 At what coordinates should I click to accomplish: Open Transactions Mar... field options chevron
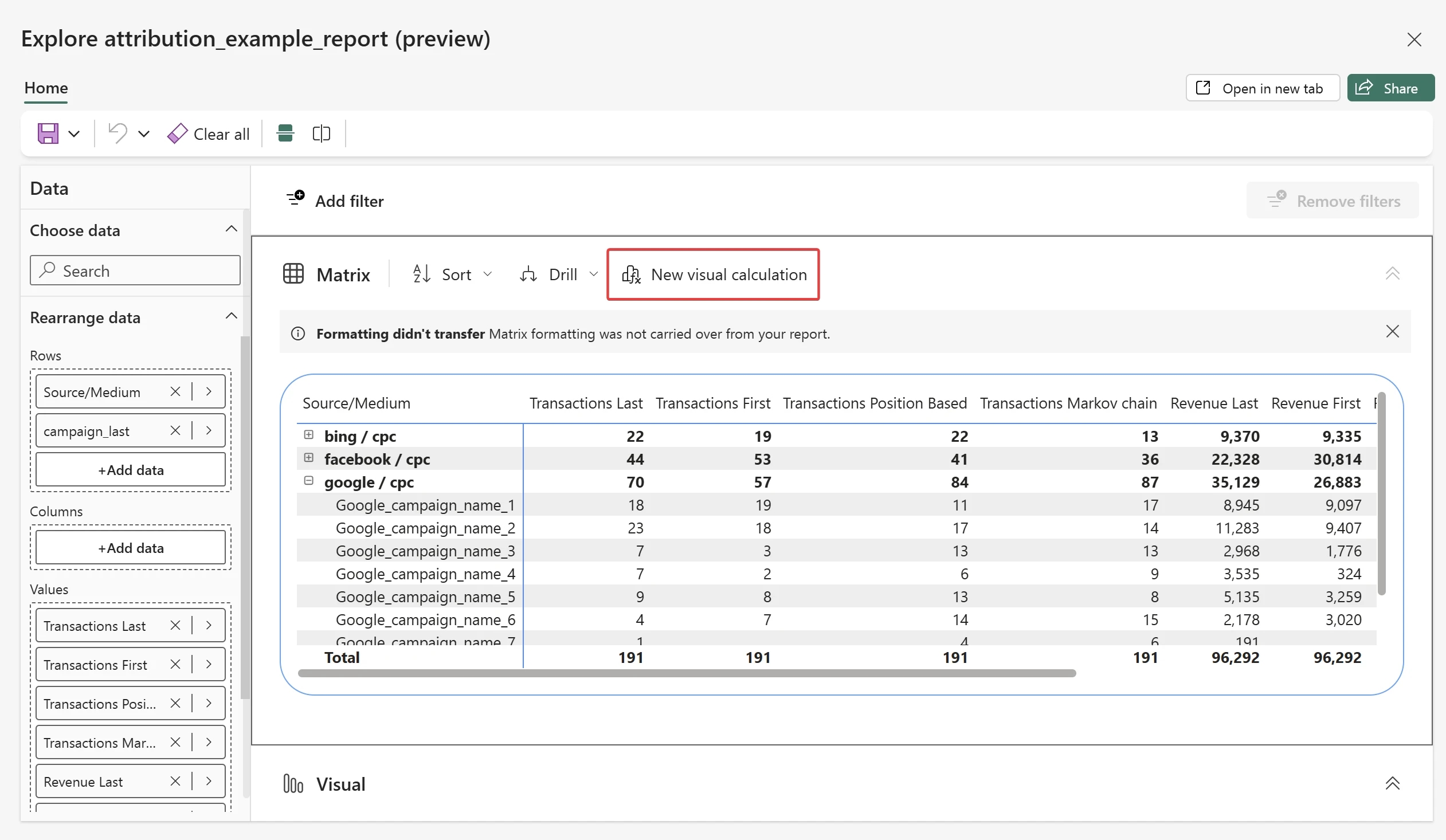pos(209,743)
